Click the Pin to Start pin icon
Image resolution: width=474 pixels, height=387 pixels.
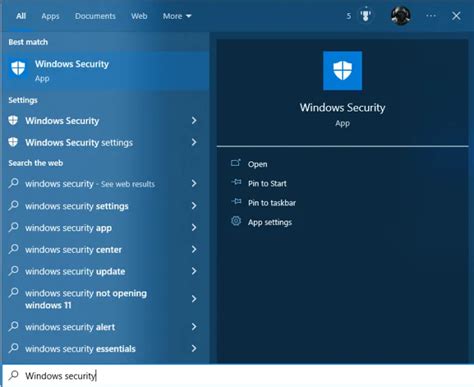[x=236, y=182]
